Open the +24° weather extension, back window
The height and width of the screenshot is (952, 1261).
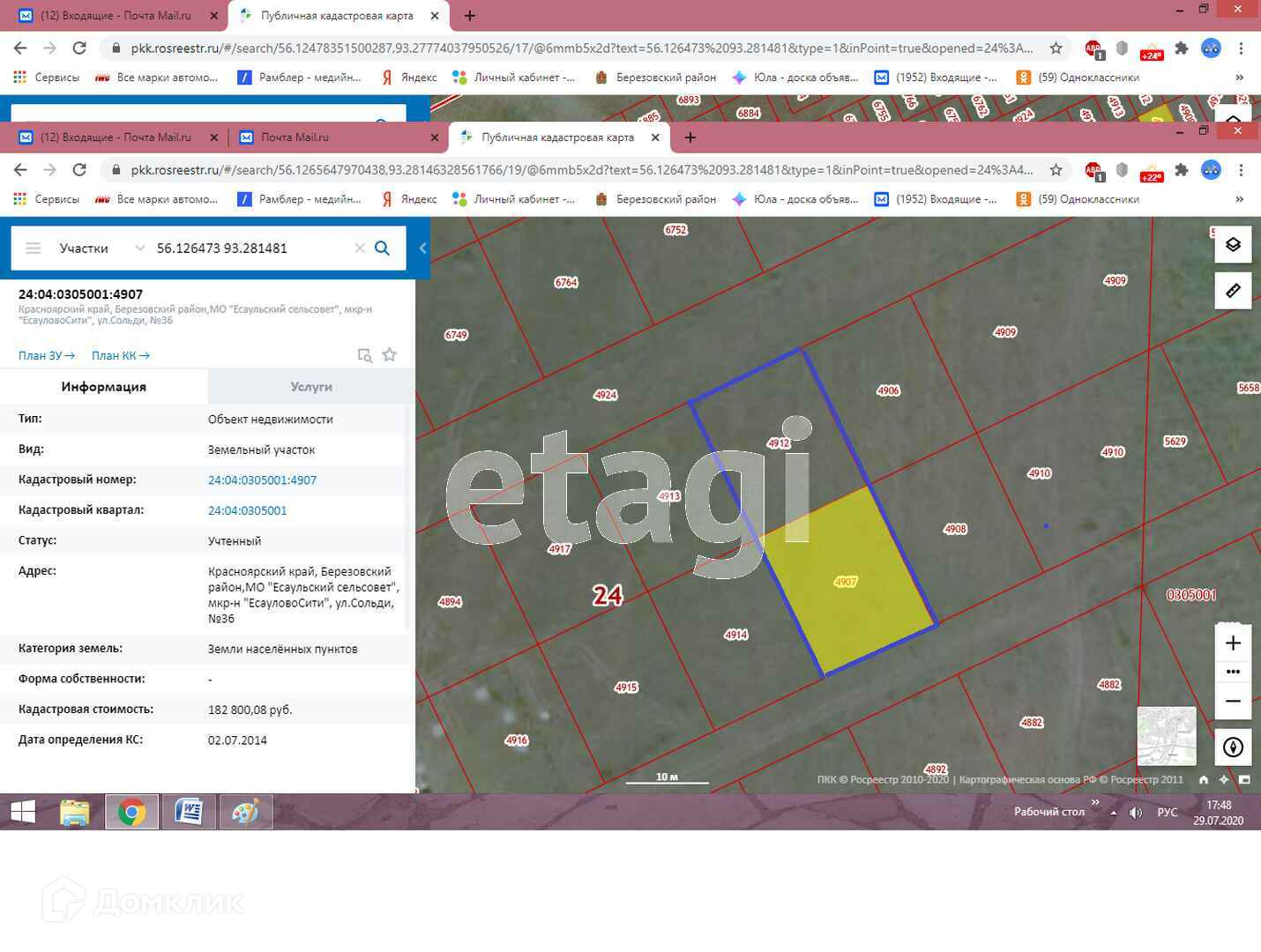(1152, 49)
